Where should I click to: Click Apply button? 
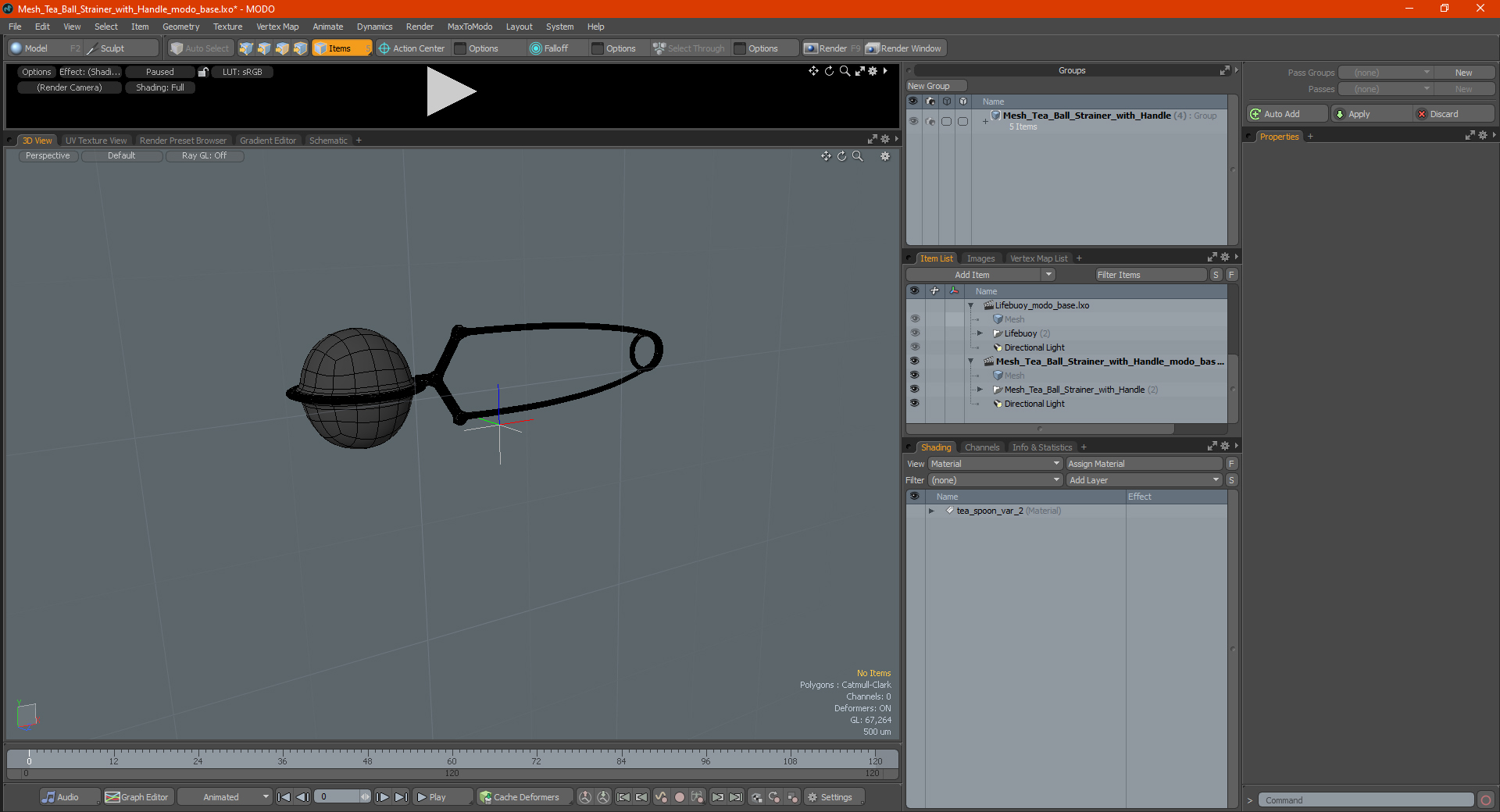[x=1372, y=114]
